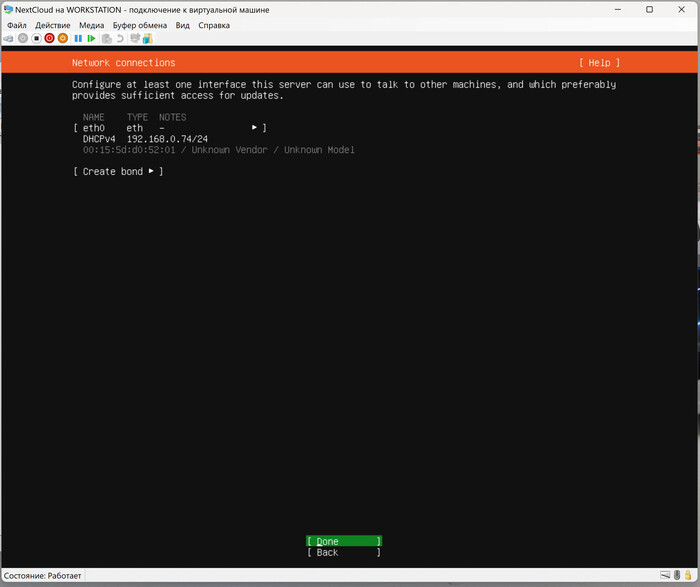Click the MAC address 00:15:5d:d0:52:01 line
Viewport: 700px width, 587px height.
tap(219, 150)
